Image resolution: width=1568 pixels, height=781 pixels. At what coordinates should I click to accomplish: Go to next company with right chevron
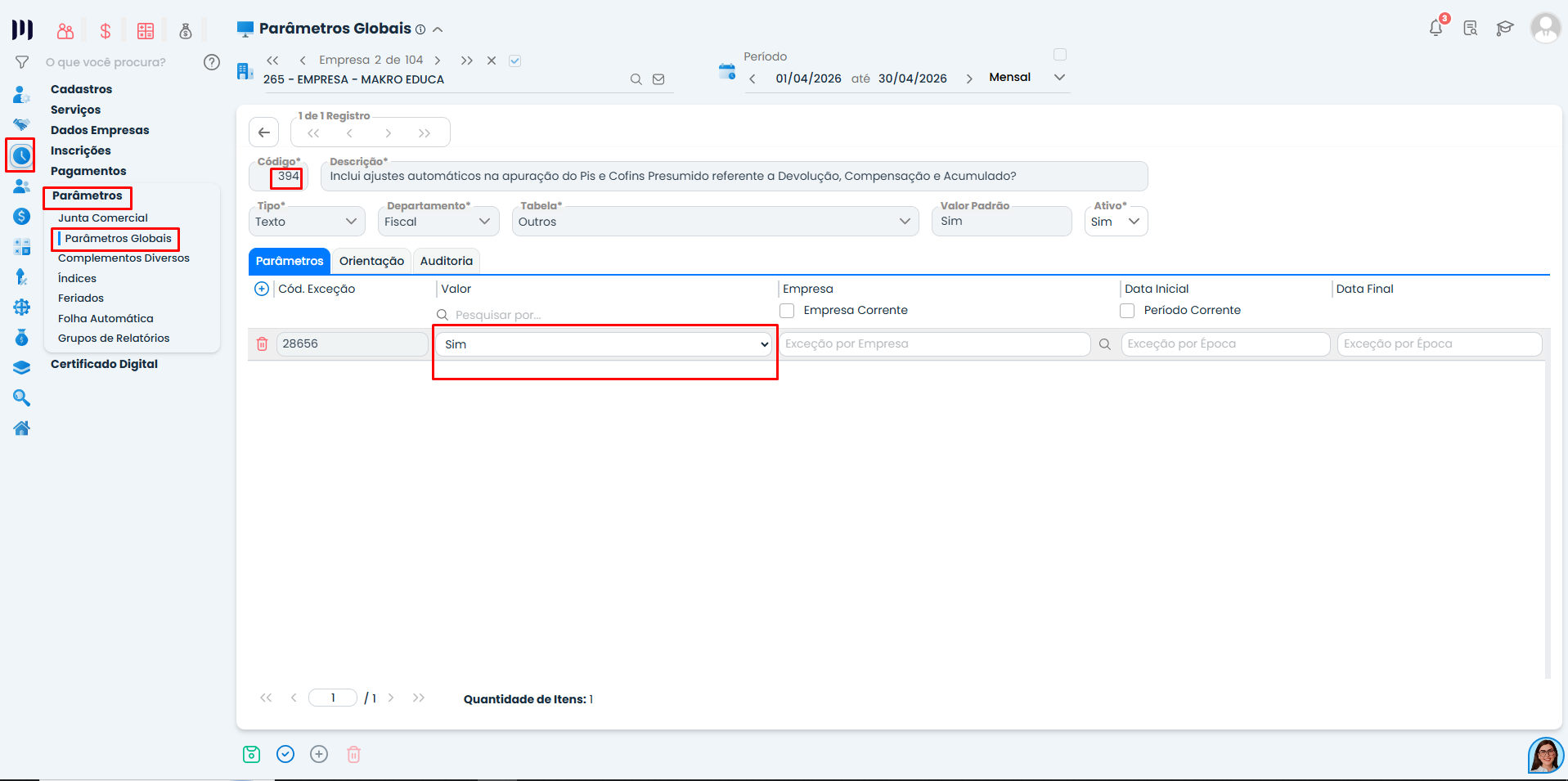[438, 61]
